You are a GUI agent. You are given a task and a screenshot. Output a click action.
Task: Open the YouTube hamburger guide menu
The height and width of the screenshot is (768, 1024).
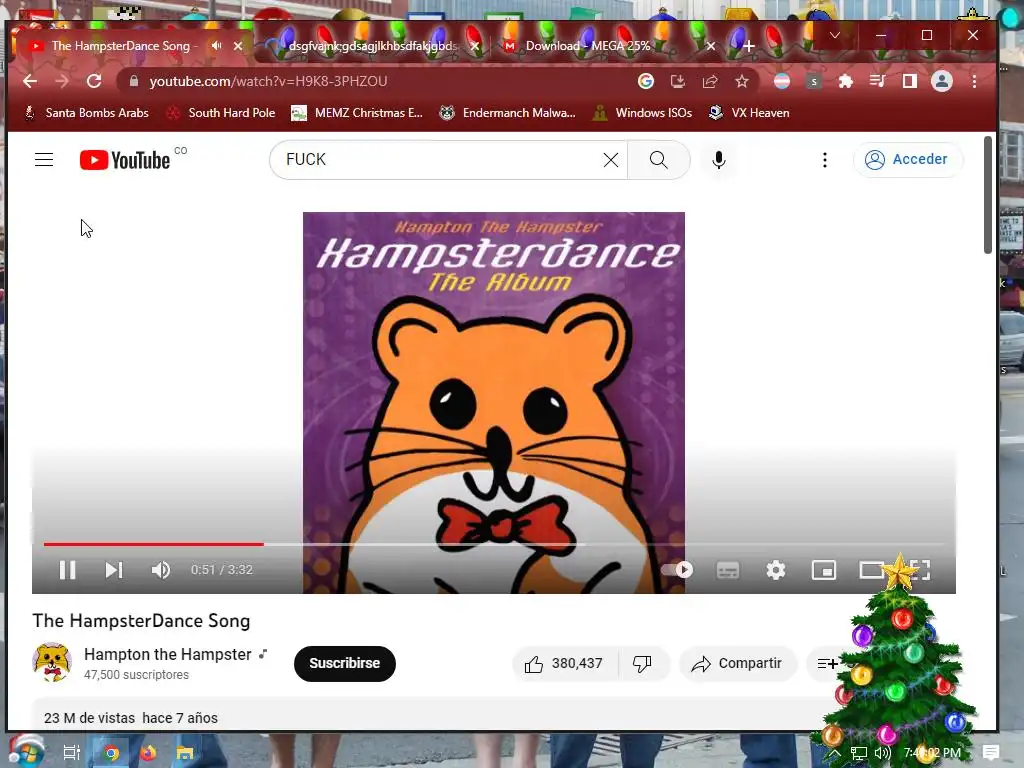[44, 159]
